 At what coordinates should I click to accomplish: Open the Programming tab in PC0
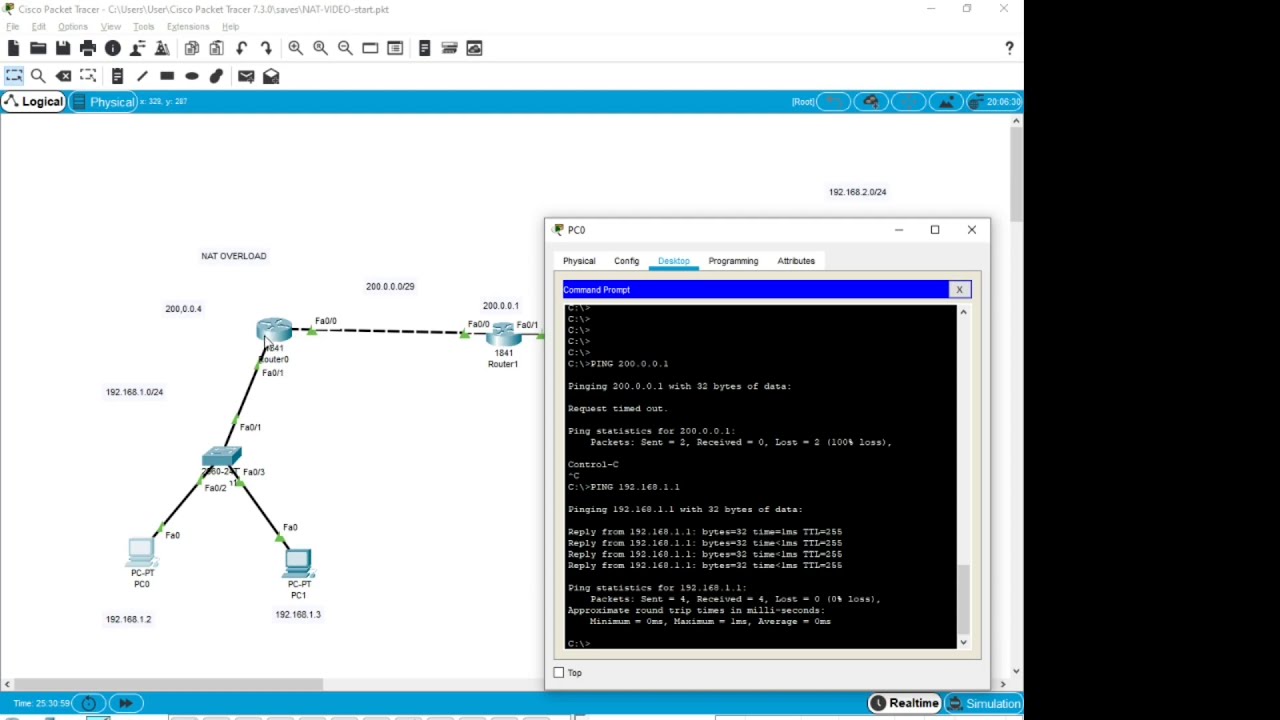pyautogui.click(x=733, y=261)
